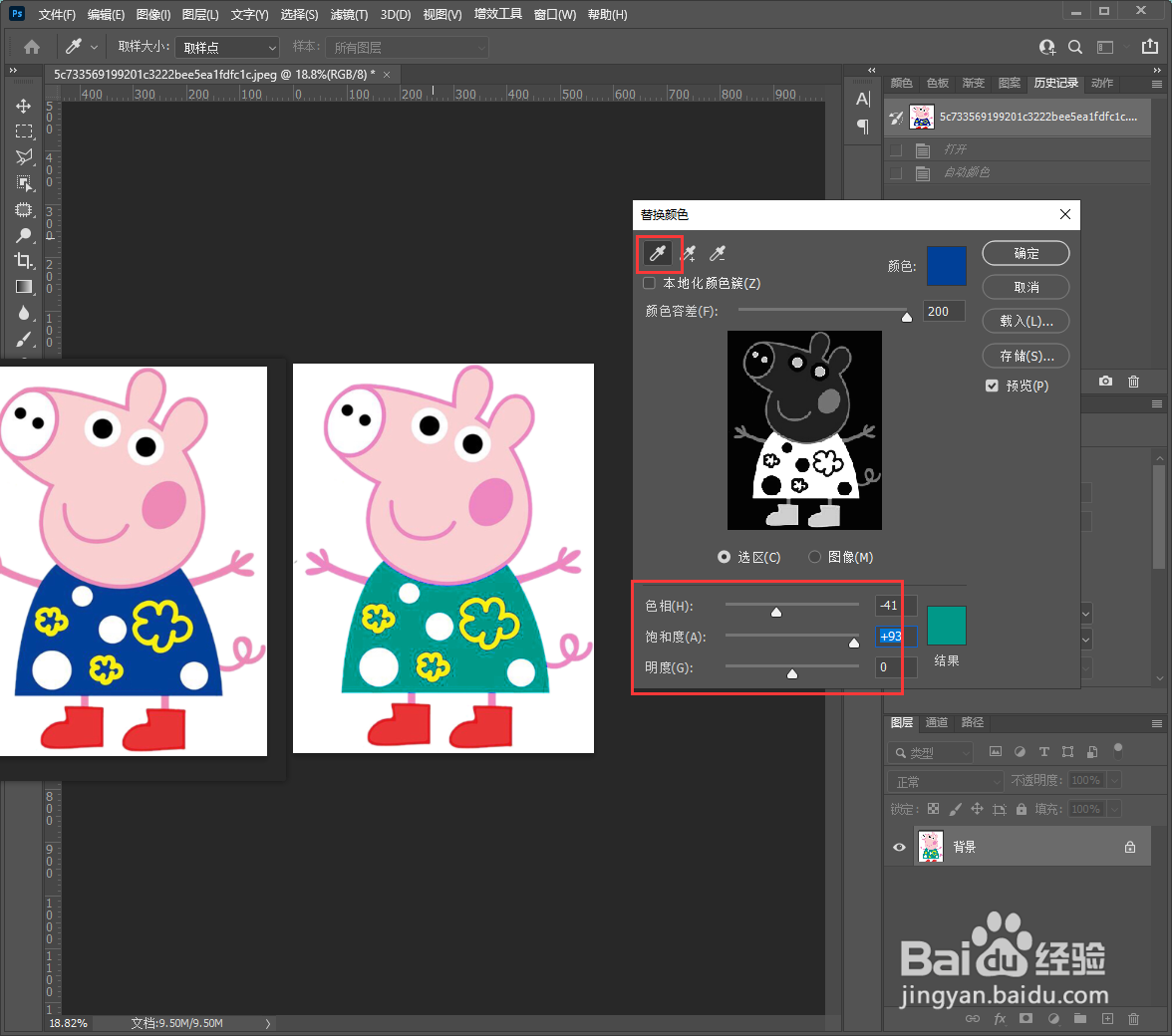Select the Rectangular Marquee tool
Screen dimensions: 1172x1036
coord(24,131)
